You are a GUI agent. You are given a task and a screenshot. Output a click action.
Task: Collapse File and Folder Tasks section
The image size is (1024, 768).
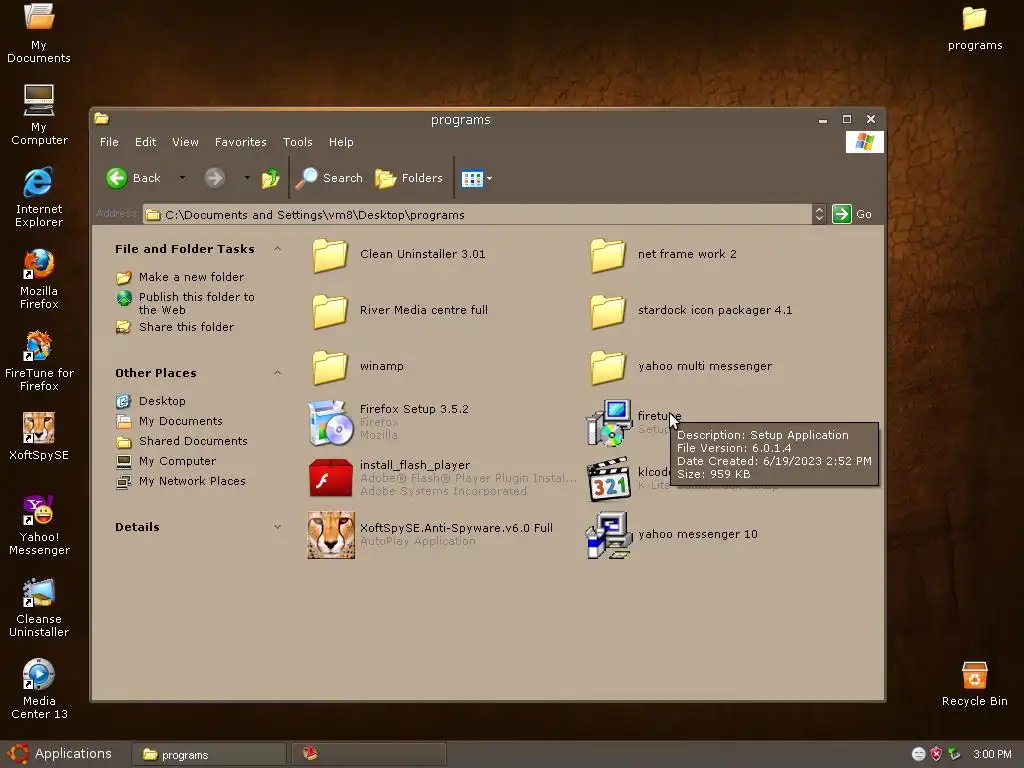coord(278,249)
